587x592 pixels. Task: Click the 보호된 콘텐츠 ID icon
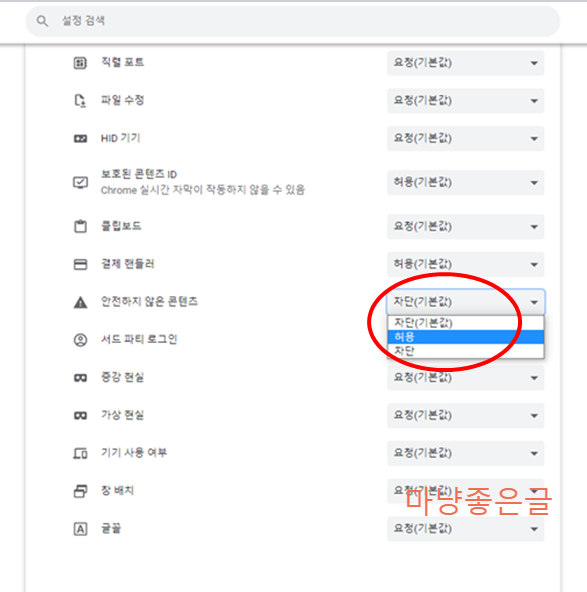pyautogui.click(x=80, y=183)
